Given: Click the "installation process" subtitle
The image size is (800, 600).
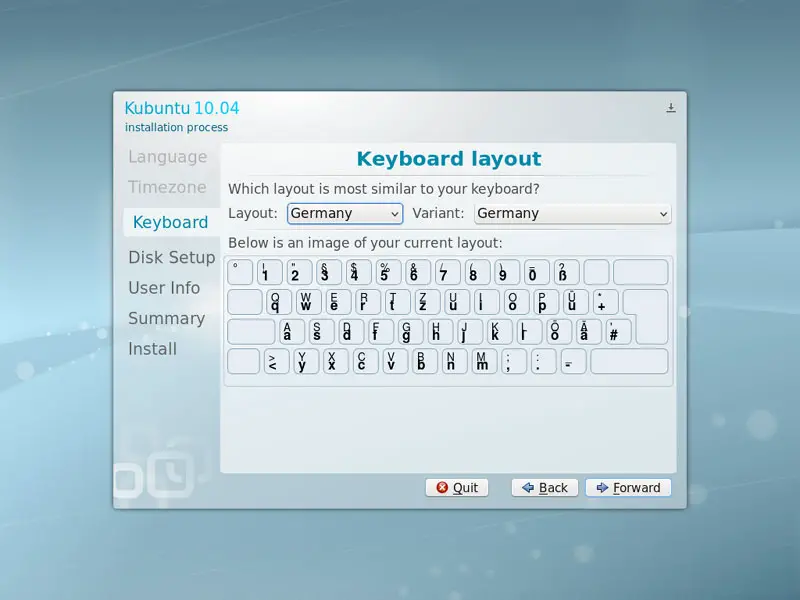Looking at the screenshot, I should pyautogui.click(x=177, y=127).
